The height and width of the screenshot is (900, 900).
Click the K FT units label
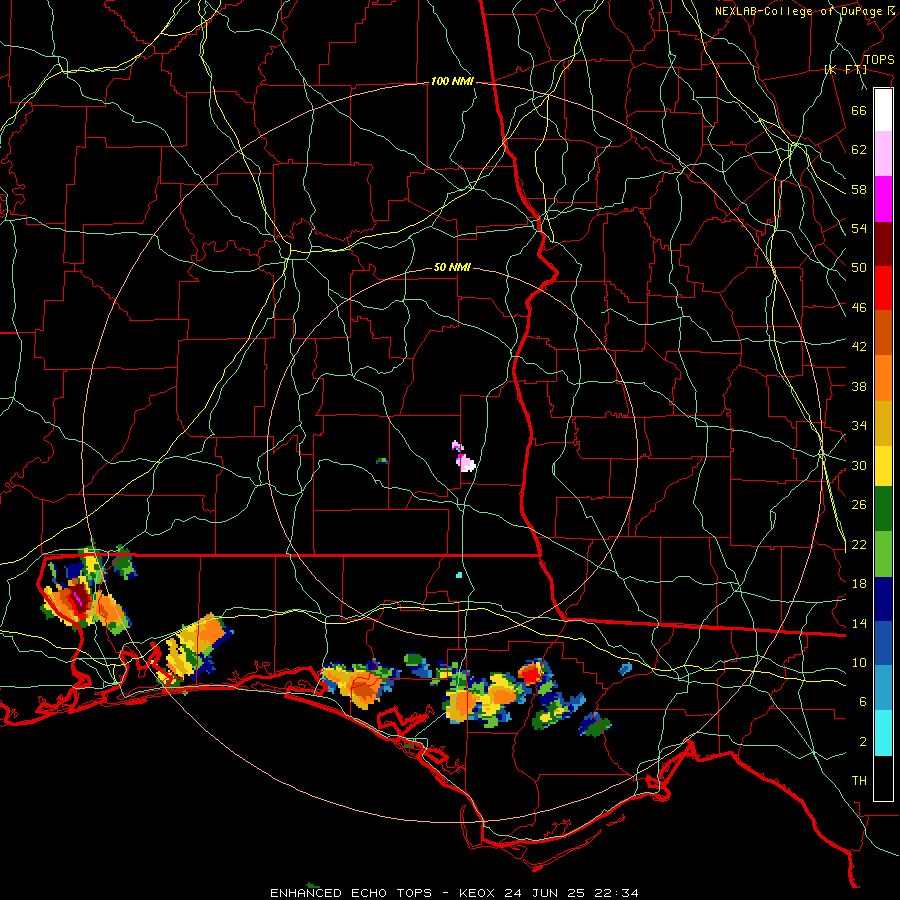[x=846, y=70]
